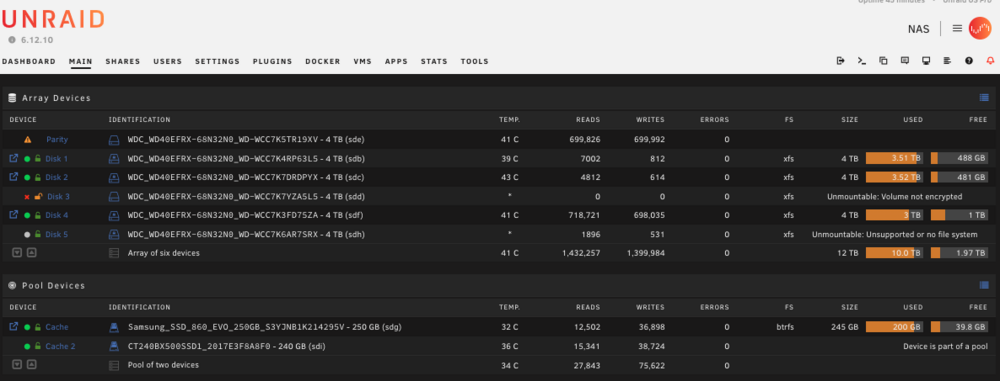Open the feedback speech-bubble icon
Image resolution: width=1000 pixels, height=381 pixels.
904,61
